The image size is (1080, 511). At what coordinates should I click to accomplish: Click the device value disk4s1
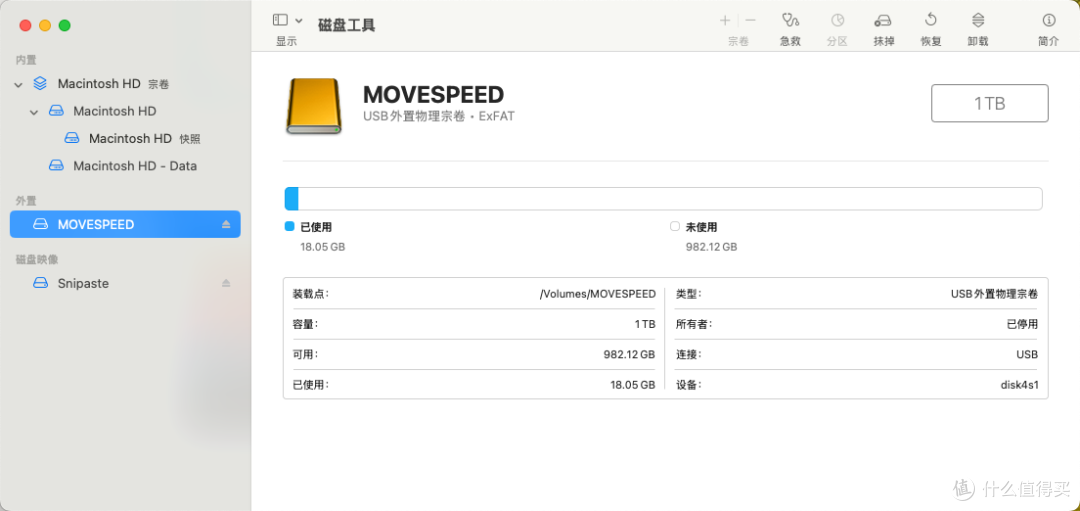[x=1019, y=385]
